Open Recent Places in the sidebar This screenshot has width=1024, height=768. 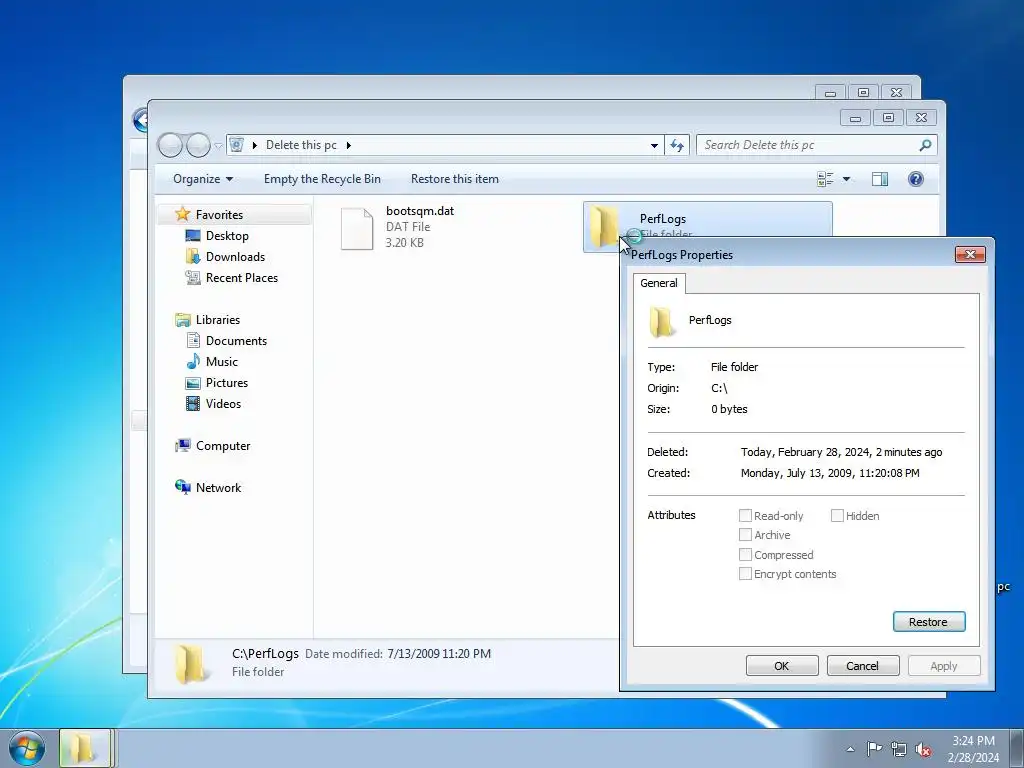[x=241, y=278]
